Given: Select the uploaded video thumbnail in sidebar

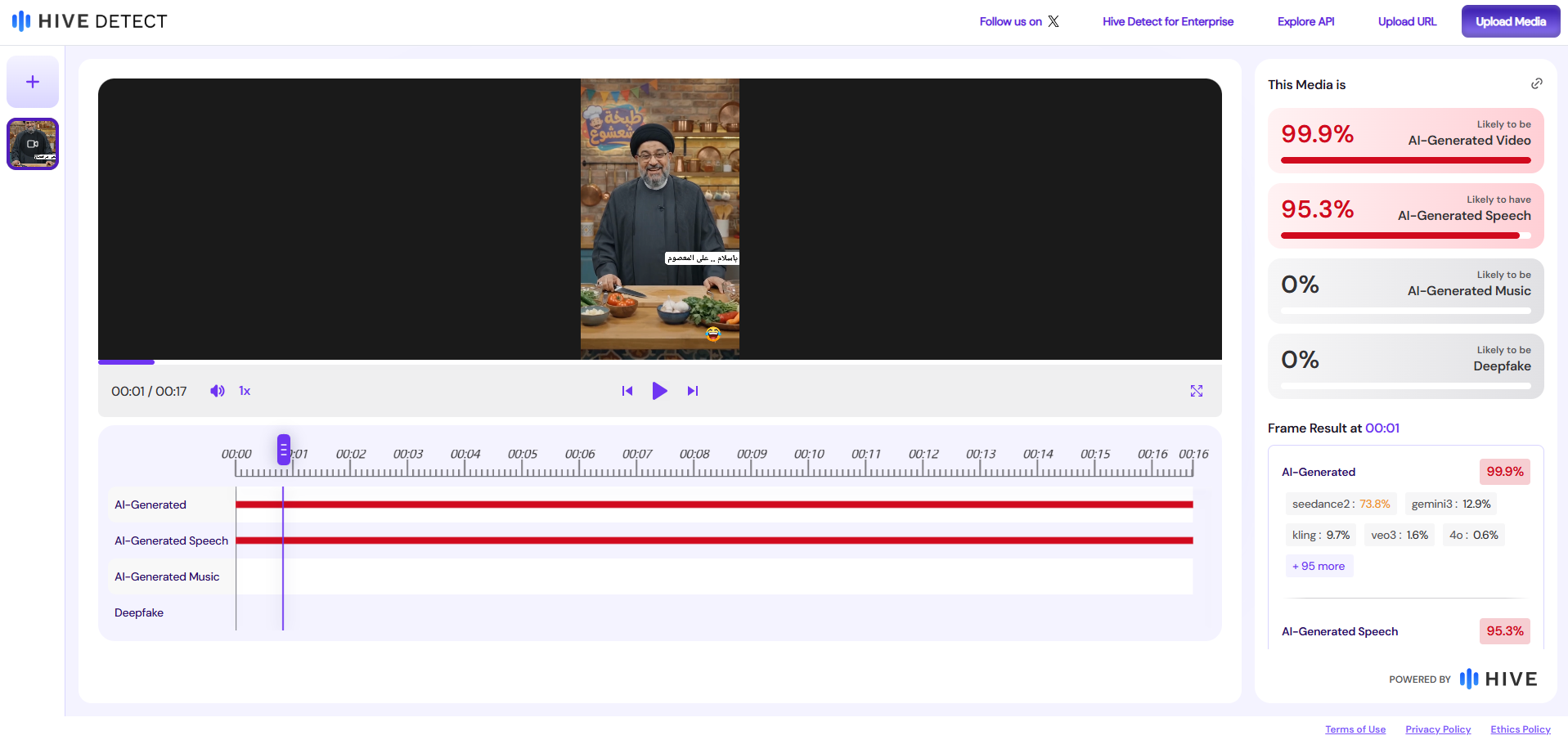Looking at the screenshot, I should 33,144.
